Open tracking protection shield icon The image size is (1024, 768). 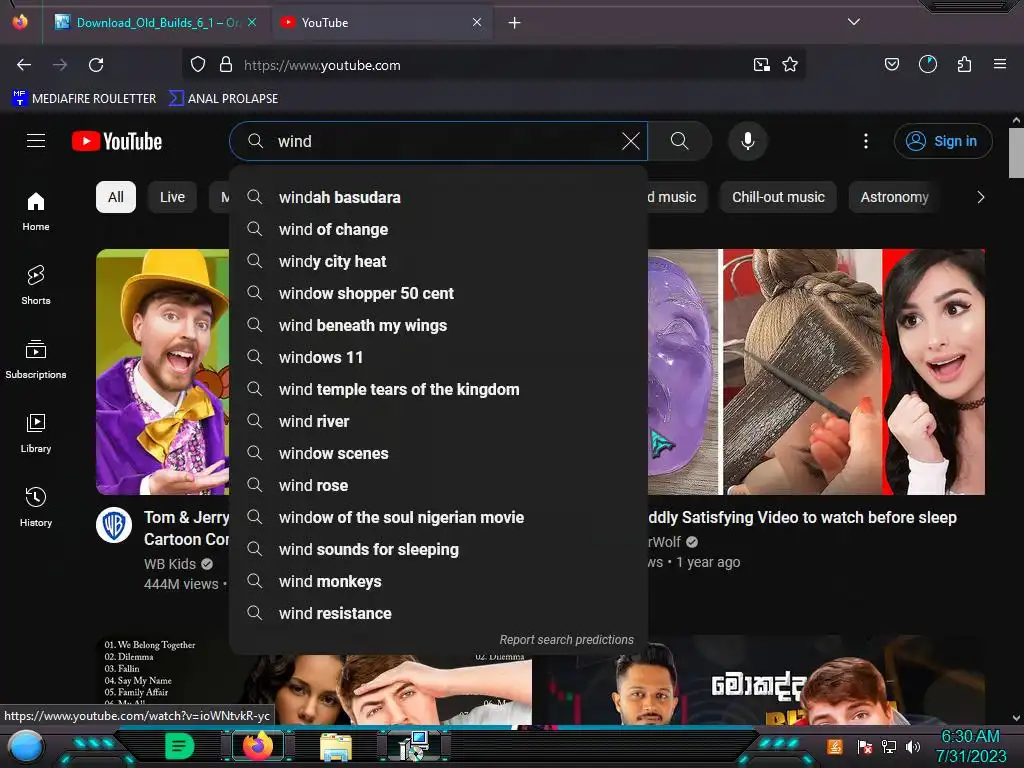click(198, 65)
